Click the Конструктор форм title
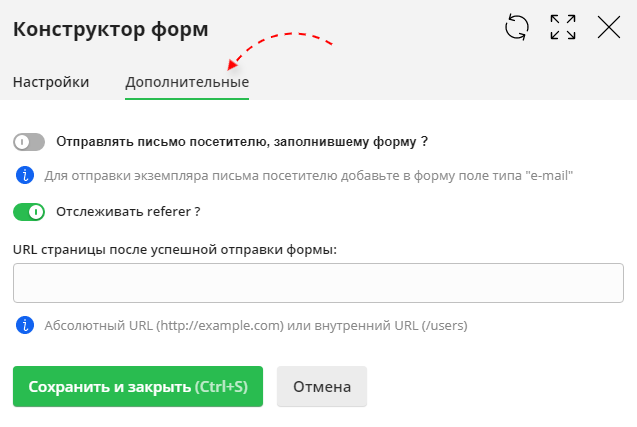This screenshot has width=637, height=427. [x=110, y=29]
